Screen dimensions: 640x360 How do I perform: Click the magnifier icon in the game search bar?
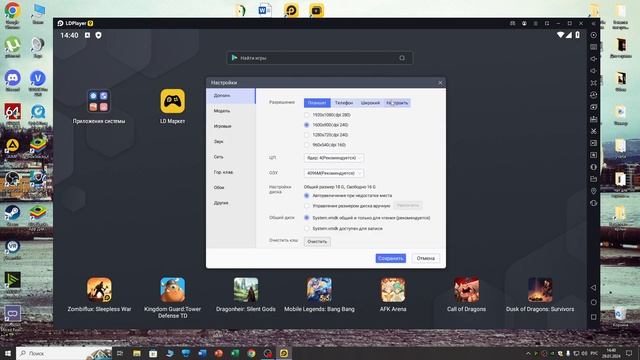coord(402,58)
